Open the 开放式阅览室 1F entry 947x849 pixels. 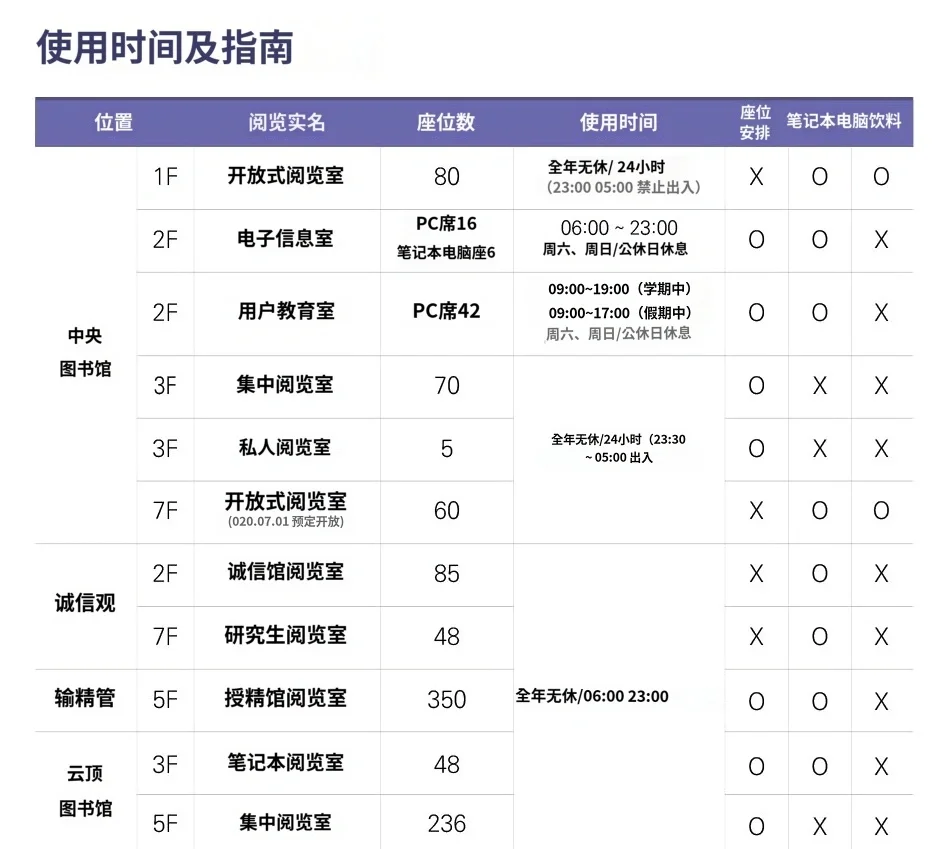click(286, 177)
